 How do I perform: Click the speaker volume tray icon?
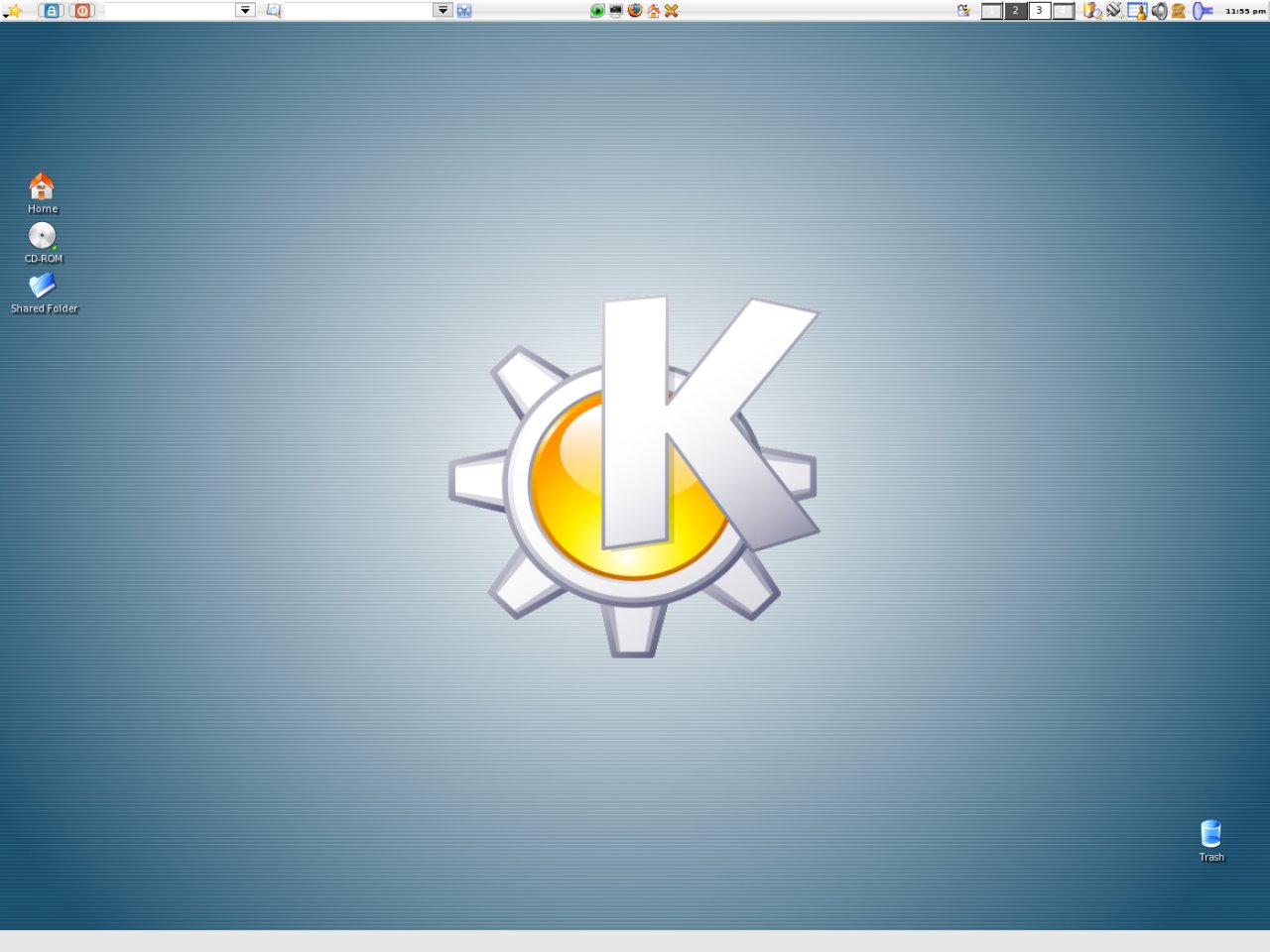pos(1158,11)
